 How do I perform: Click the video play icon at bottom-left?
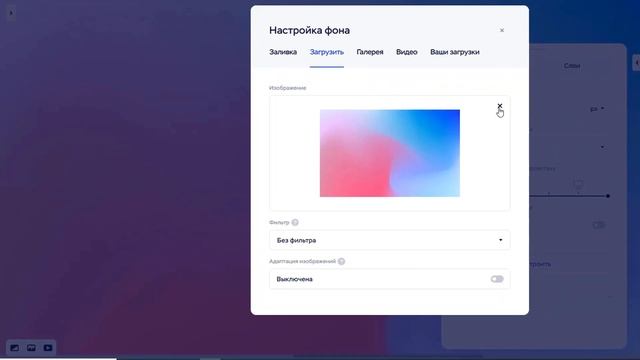pos(48,348)
